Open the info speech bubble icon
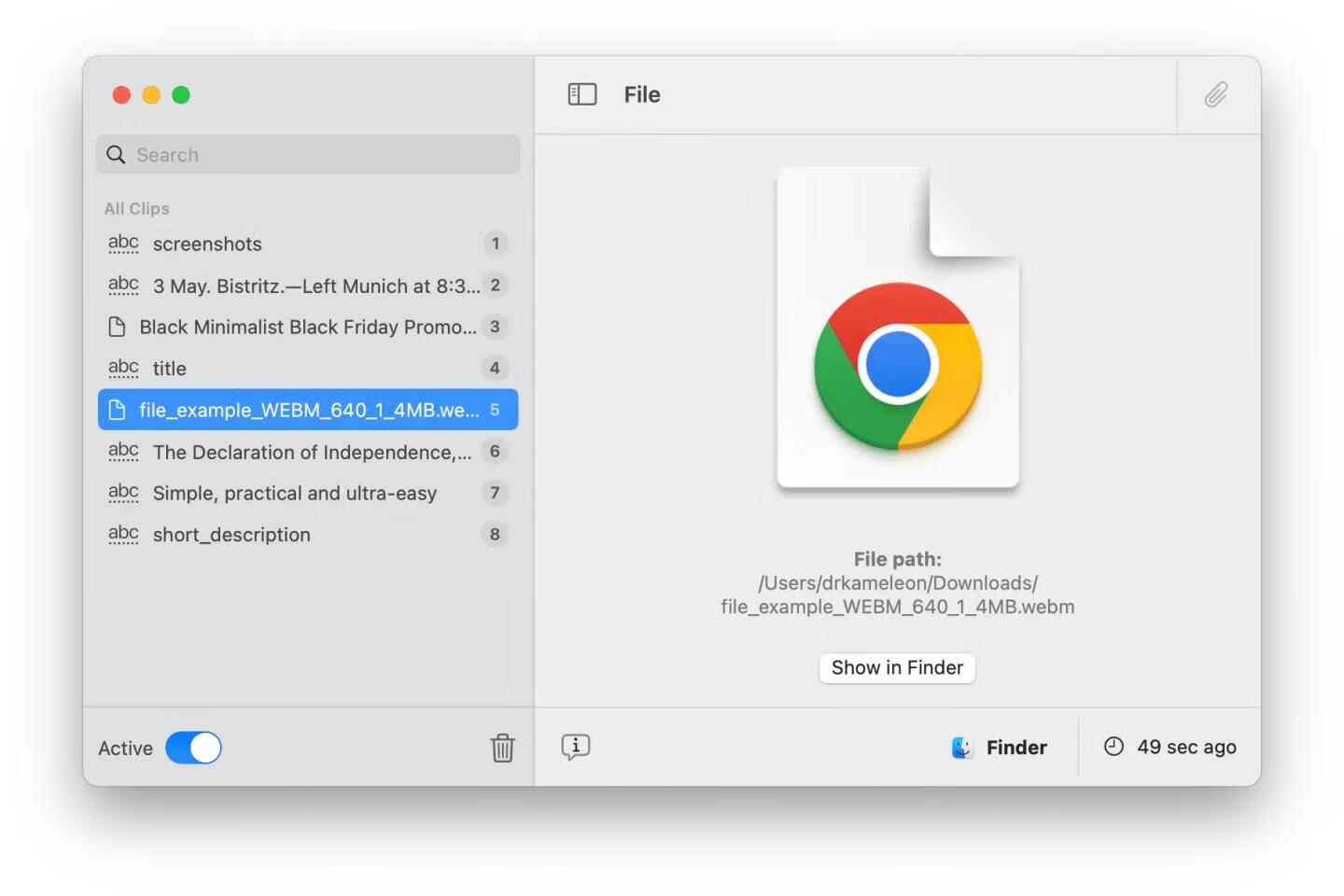 [576, 747]
